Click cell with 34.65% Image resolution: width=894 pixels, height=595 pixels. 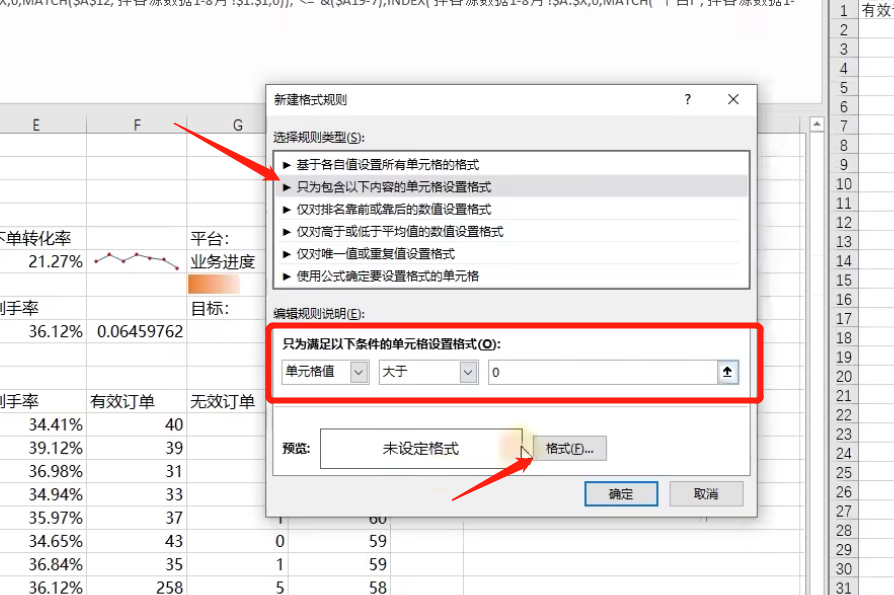43,541
